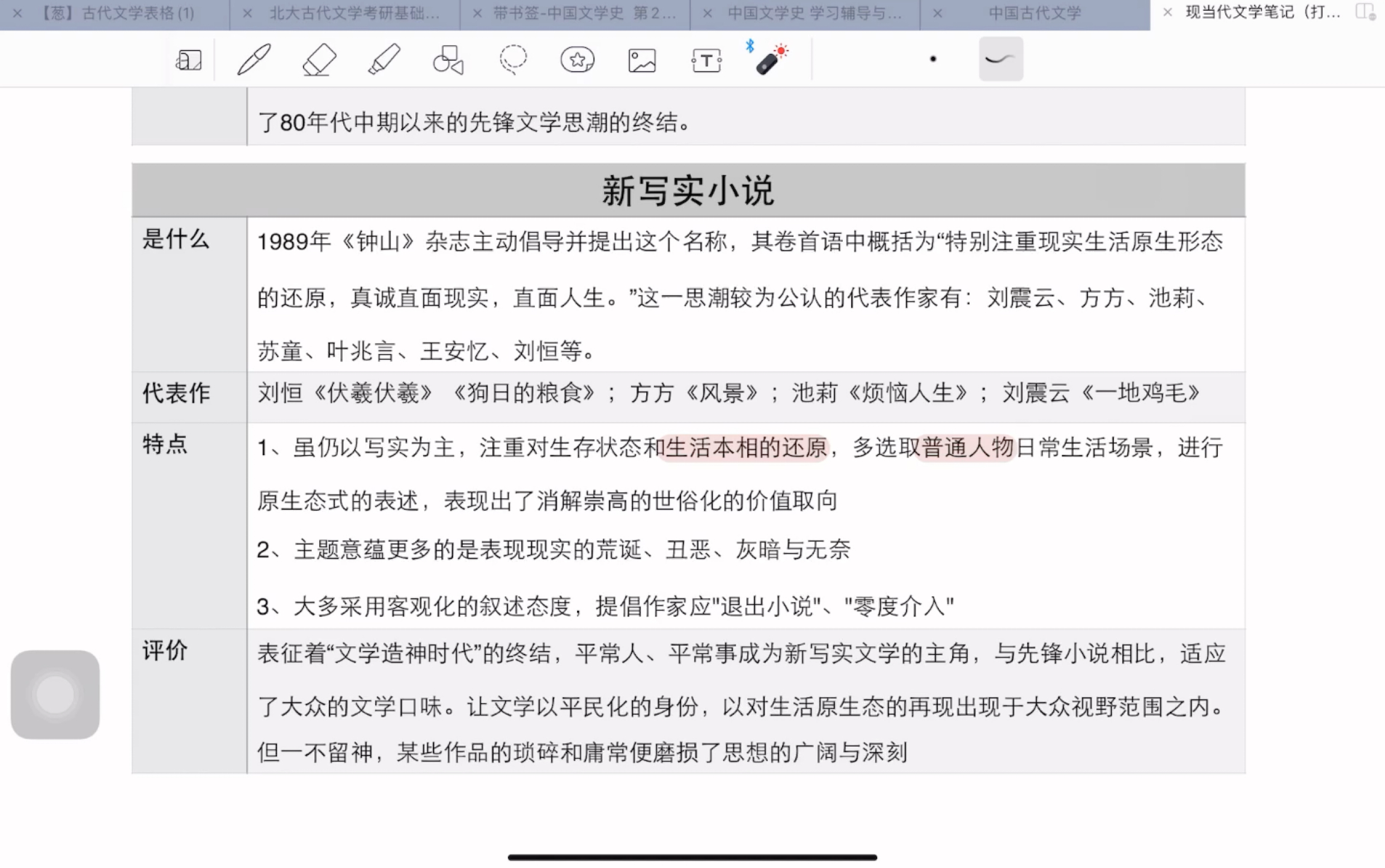The width and height of the screenshot is (1385, 868).
Task: Open the split view icon at top right
Action: tap(1365, 12)
